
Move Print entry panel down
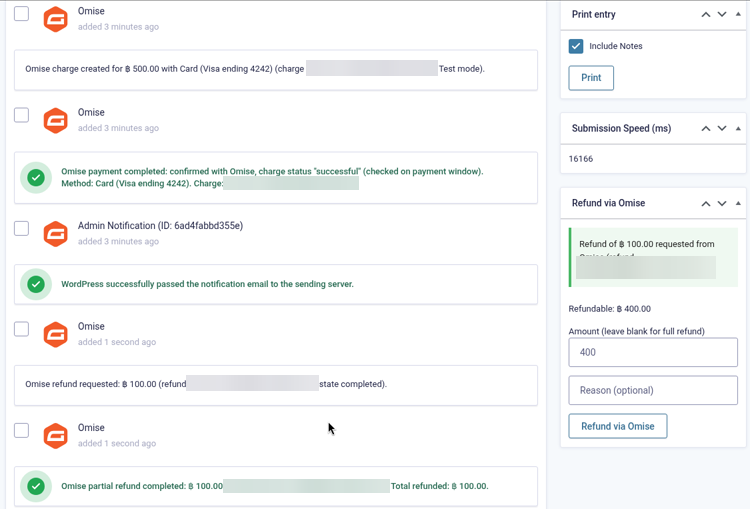pyautogui.click(x=722, y=14)
